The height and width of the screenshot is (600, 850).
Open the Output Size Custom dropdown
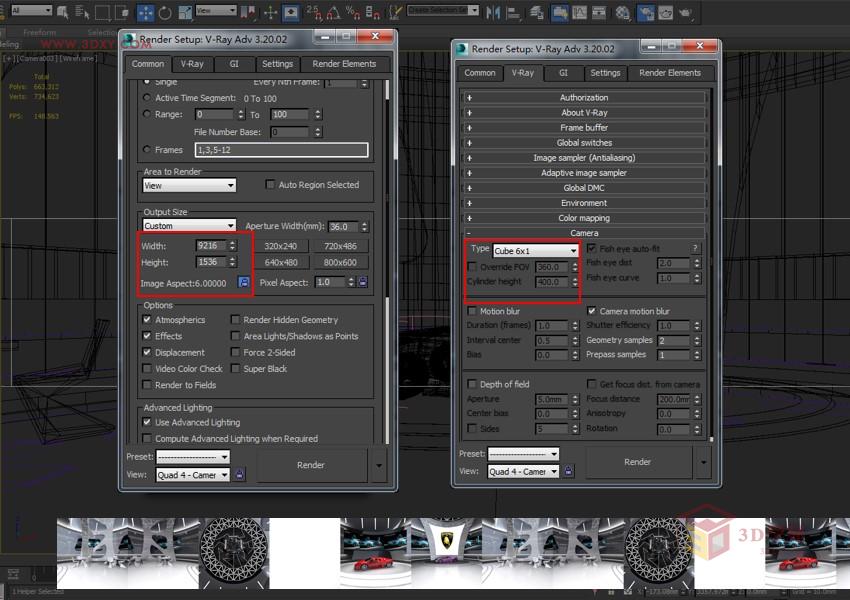(188, 225)
